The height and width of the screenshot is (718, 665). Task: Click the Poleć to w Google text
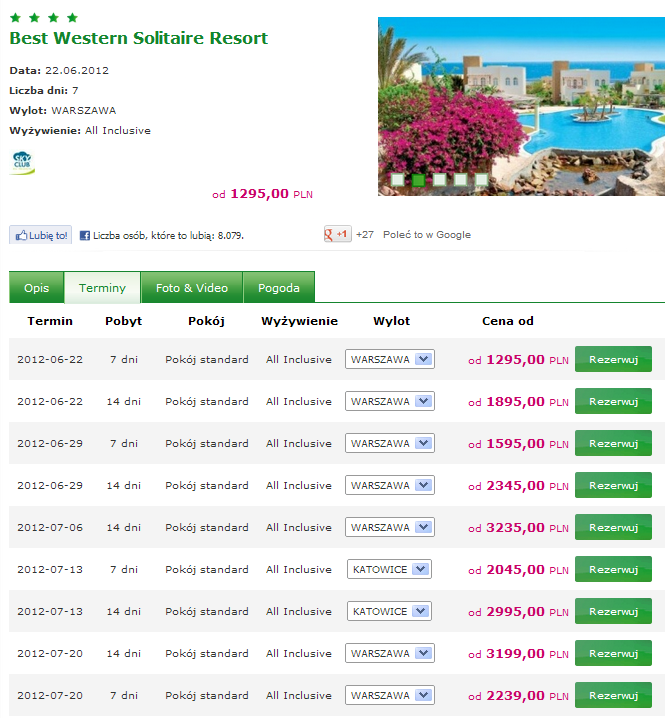click(427, 234)
